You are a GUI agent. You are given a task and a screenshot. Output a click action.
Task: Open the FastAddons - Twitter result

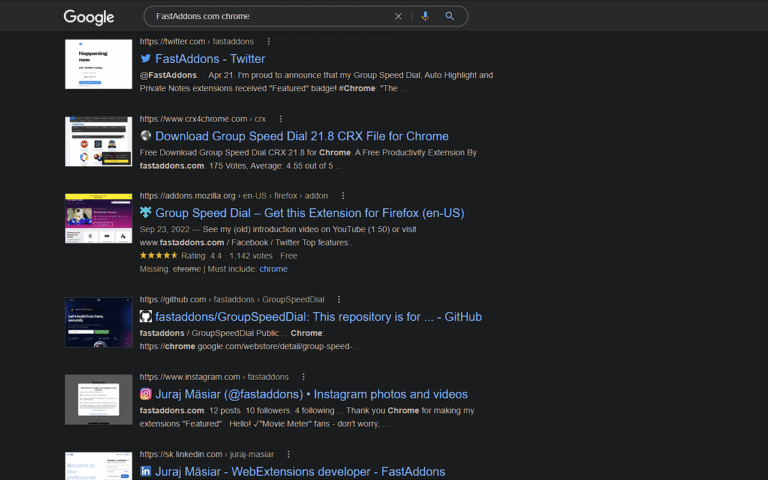coord(210,59)
